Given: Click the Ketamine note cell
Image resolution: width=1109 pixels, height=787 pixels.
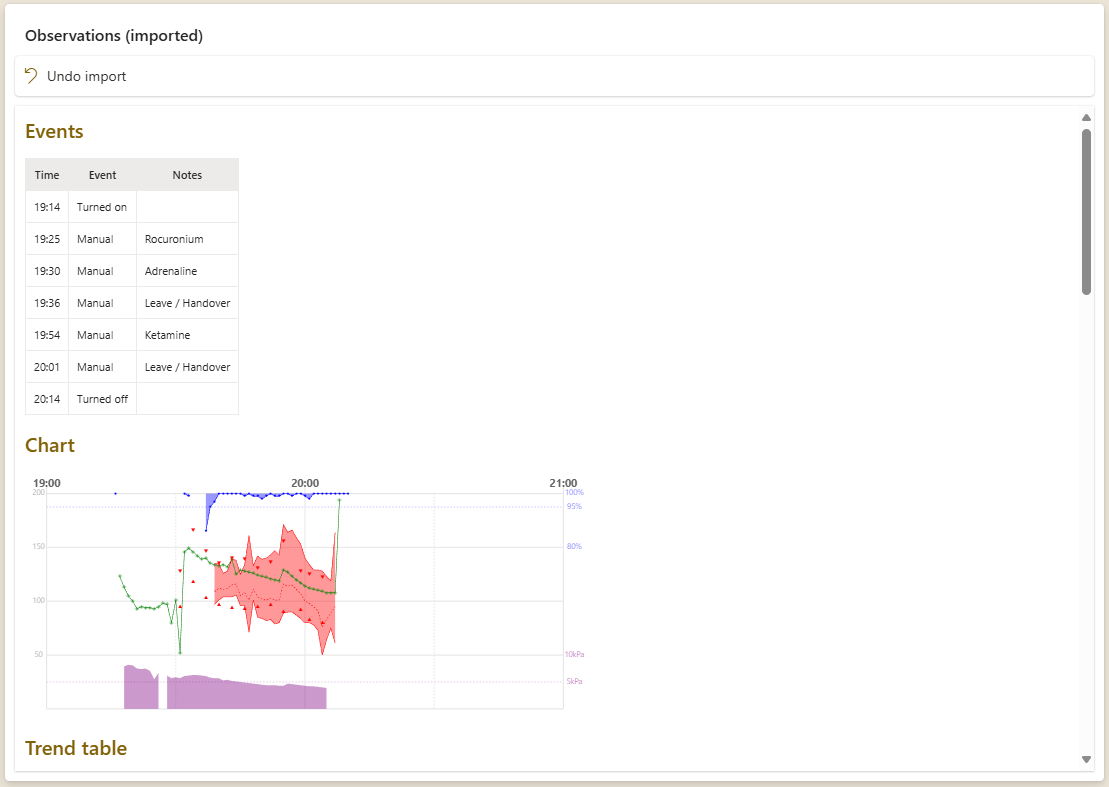Looking at the screenshot, I should [x=167, y=335].
